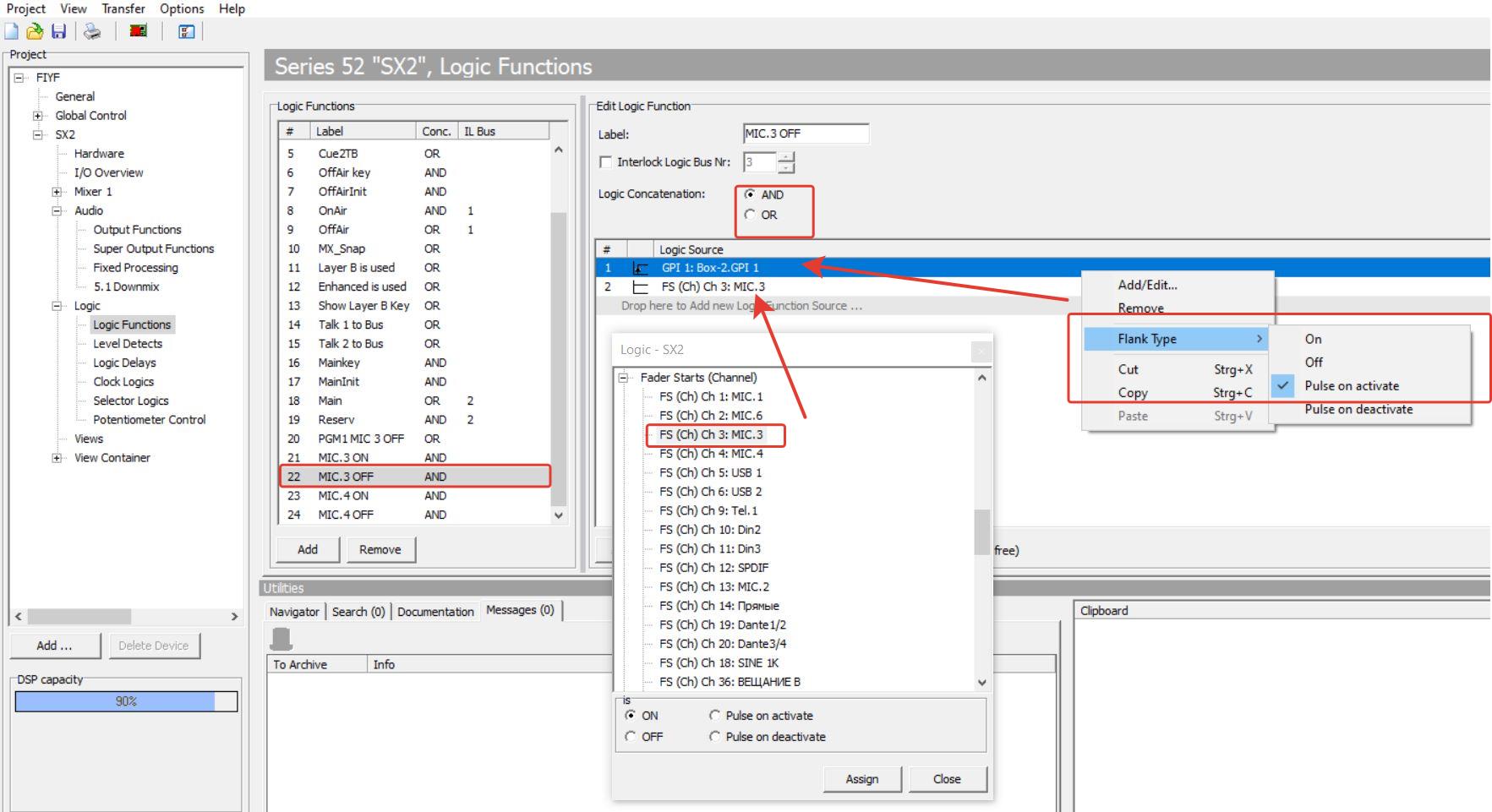Viewport: 1492px width, 812px height.
Task: Enable Interlock Logic Bus Nr checkbox
Action: click(605, 162)
